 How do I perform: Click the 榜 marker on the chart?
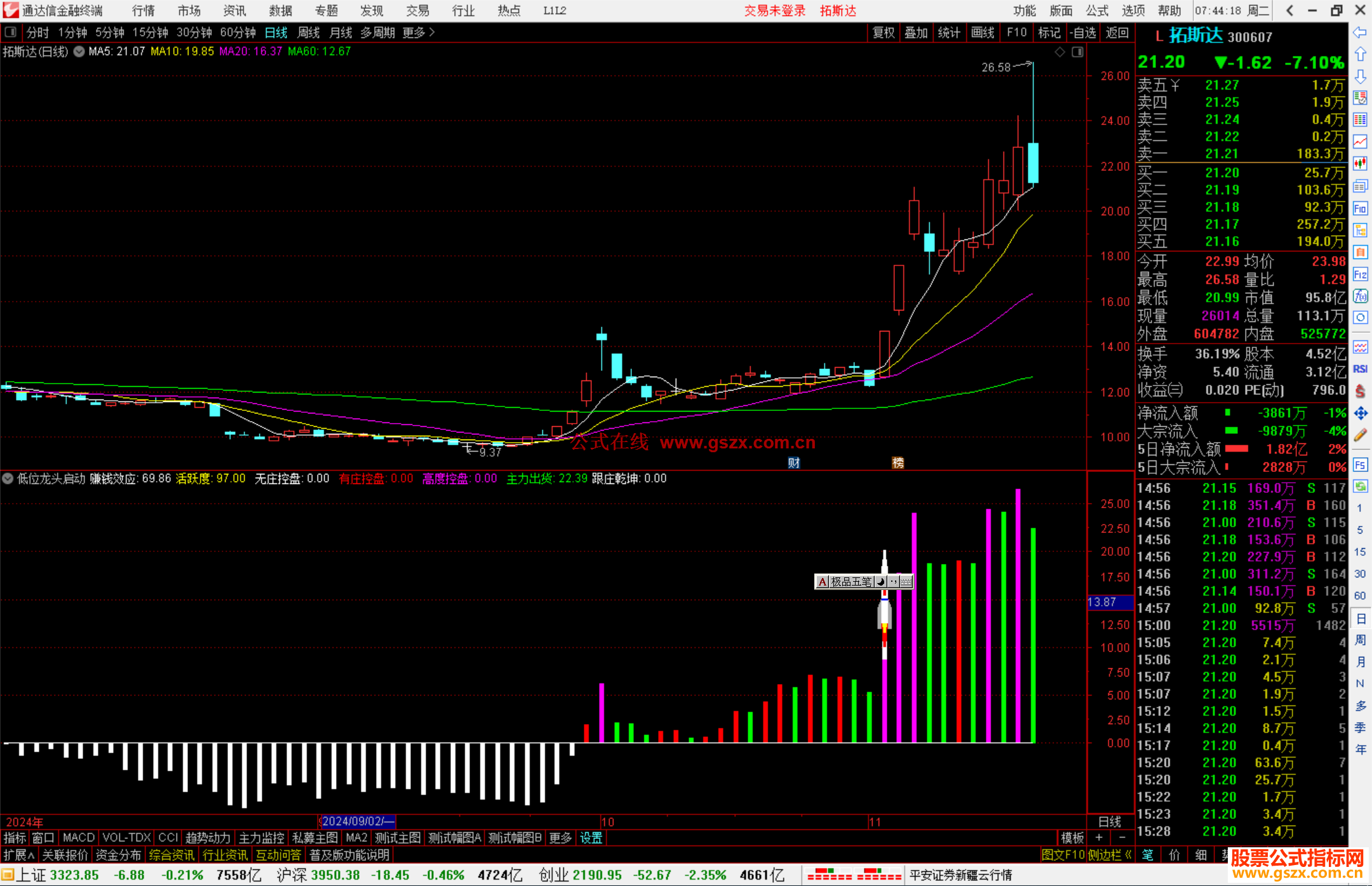[x=898, y=462]
